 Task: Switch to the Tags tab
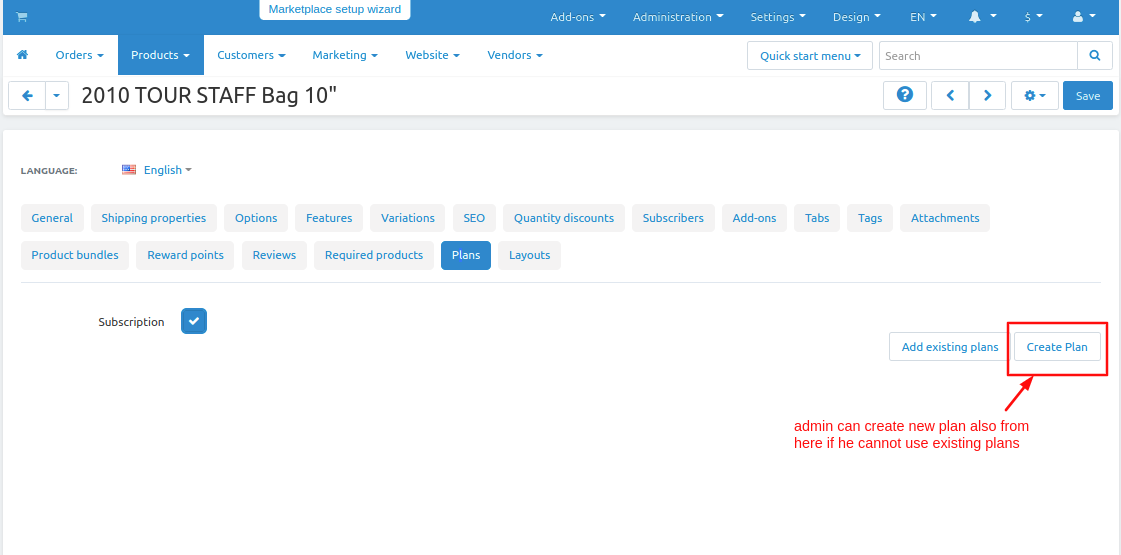point(870,218)
